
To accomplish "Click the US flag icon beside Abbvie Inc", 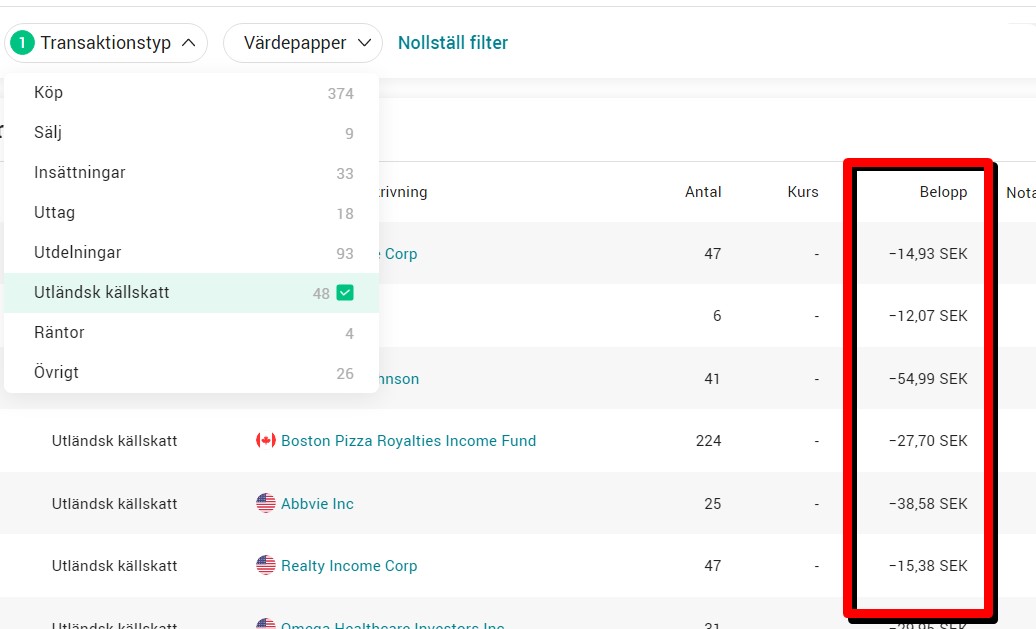I will point(266,503).
